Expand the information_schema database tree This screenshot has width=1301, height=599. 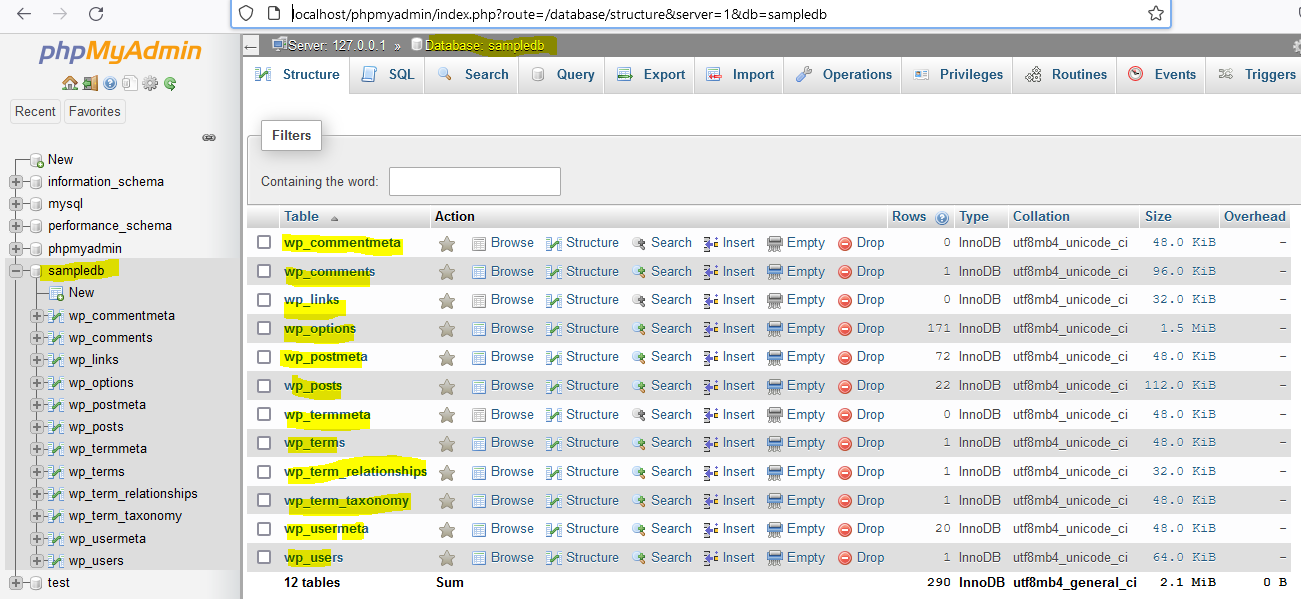click(x=15, y=182)
